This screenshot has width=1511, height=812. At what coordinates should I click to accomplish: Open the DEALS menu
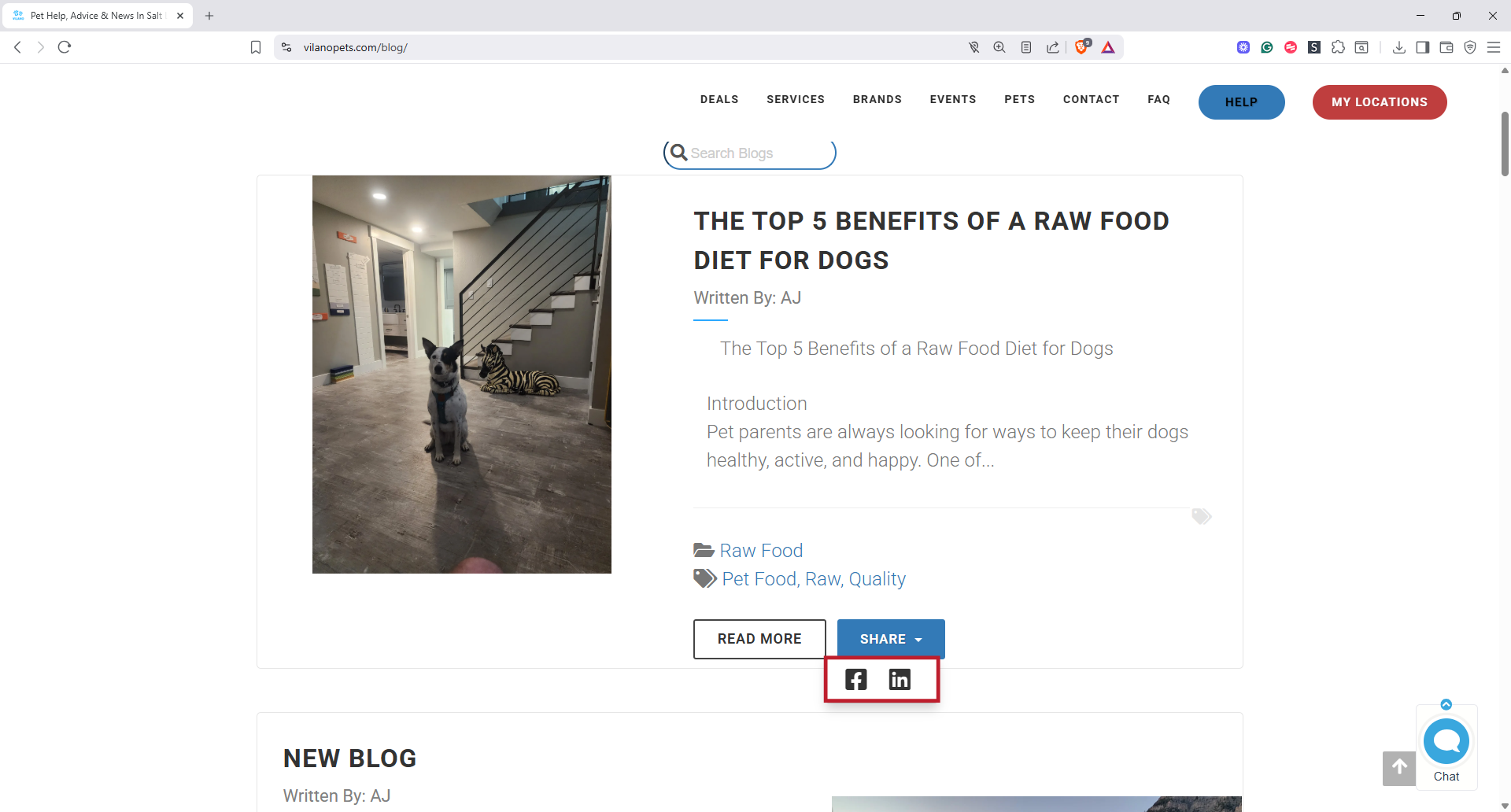click(x=719, y=99)
